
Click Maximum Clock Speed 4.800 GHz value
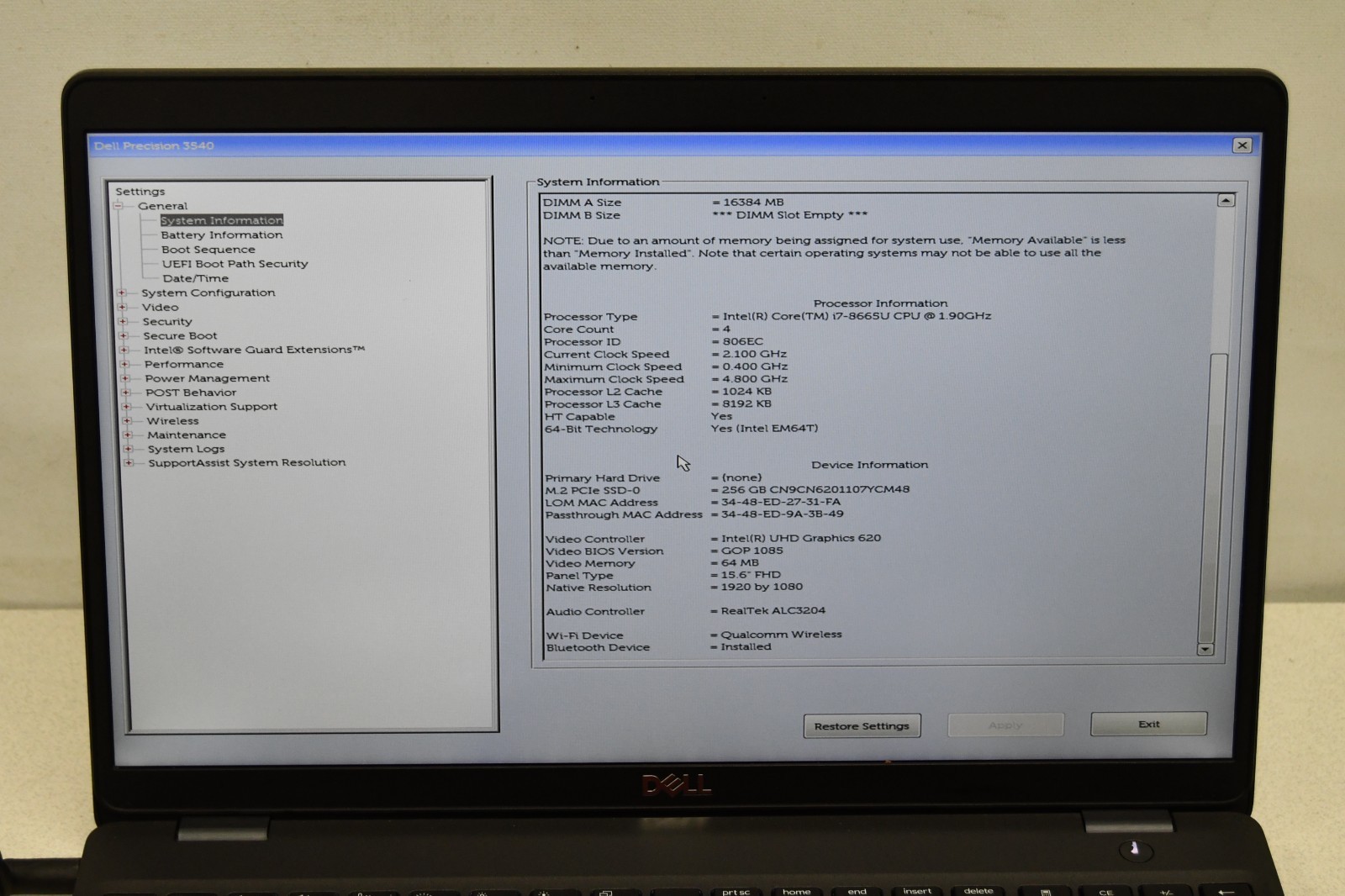tap(755, 379)
